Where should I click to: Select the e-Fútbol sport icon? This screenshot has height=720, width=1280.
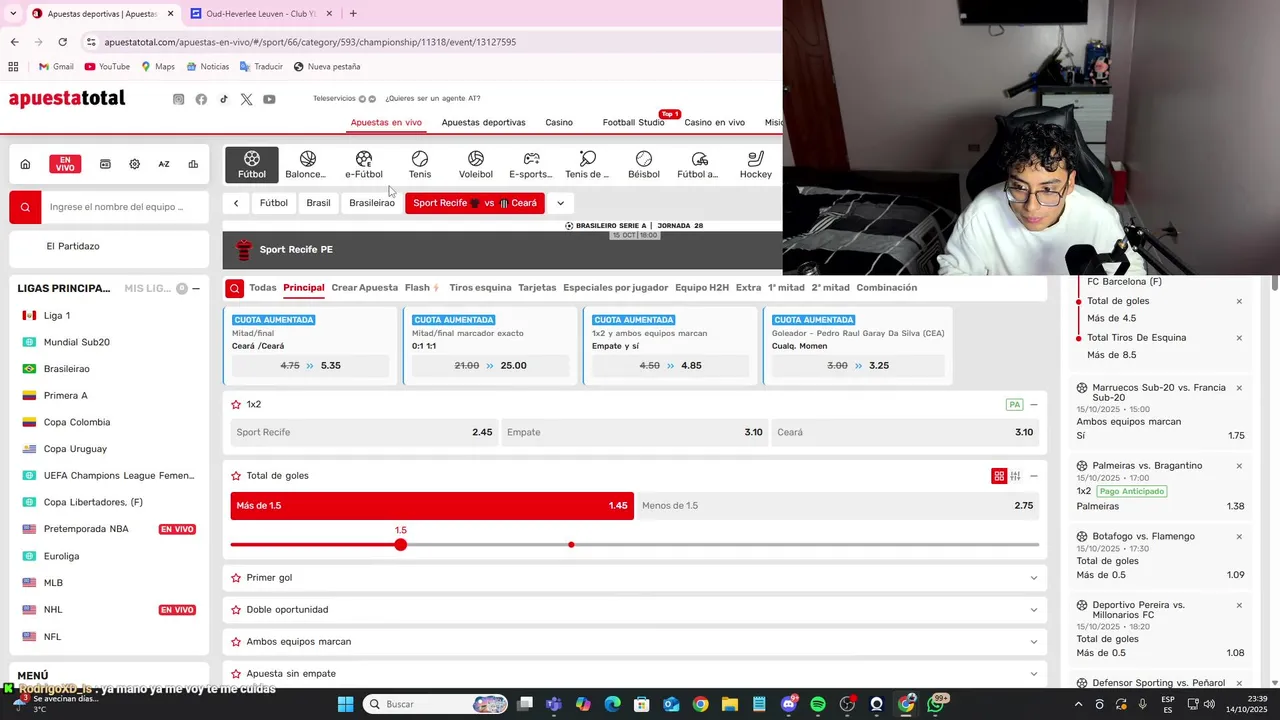tap(364, 165)
